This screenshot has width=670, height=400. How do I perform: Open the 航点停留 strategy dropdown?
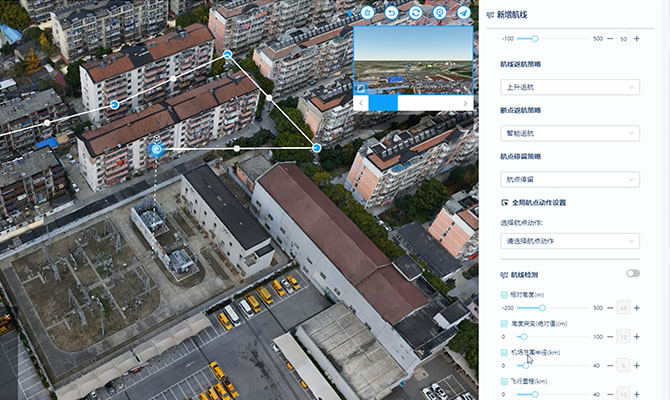point(570,179)
